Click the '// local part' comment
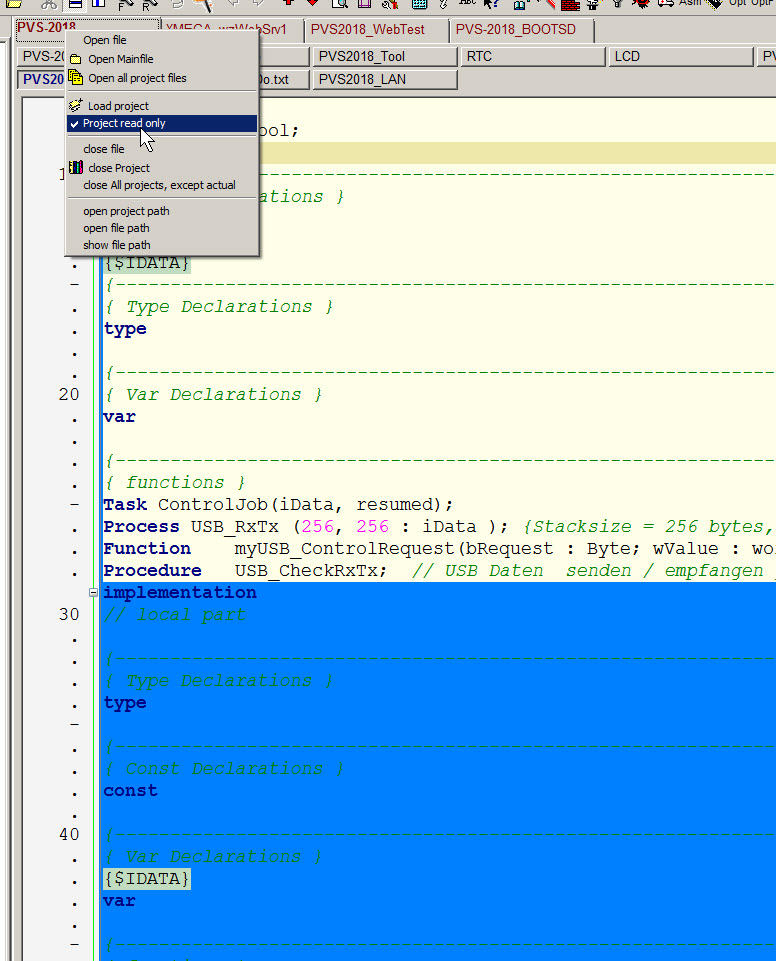The width and height of the screenshot is (776, 961). click(x=175, y=615)
